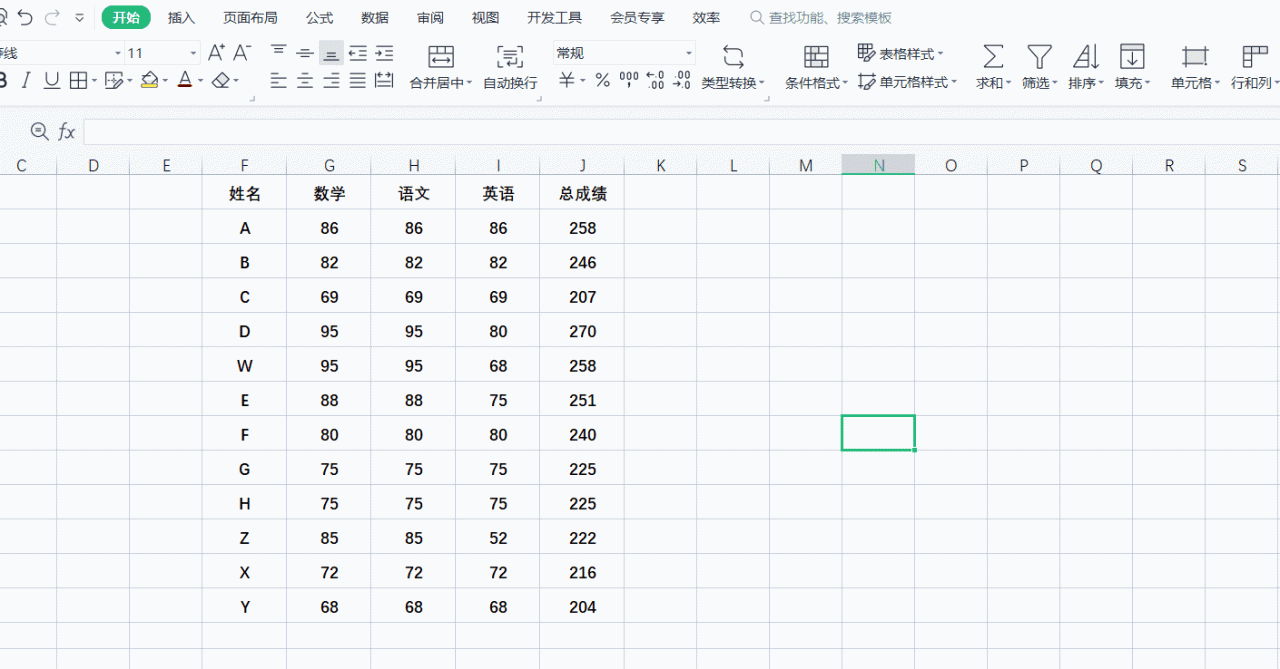Apply the yellow fill color bucket
The image size is (1280, 669).
click(149, 81)
